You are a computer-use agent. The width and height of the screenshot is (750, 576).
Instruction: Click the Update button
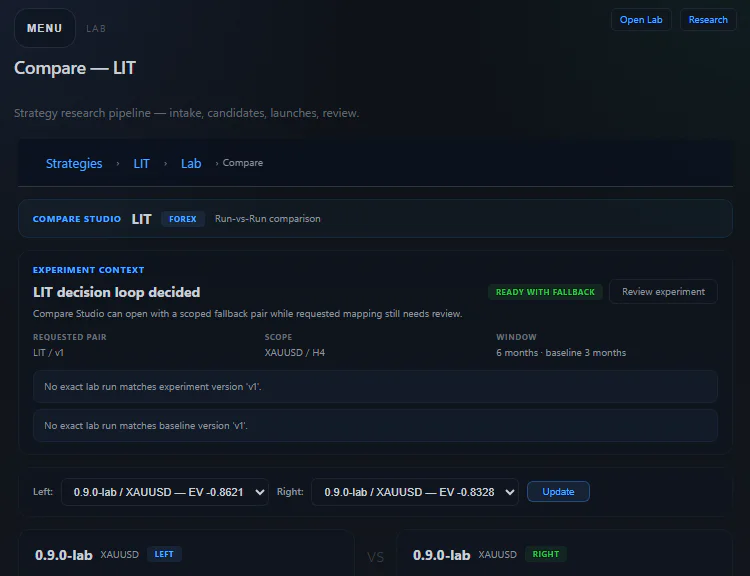coord(558,491)
